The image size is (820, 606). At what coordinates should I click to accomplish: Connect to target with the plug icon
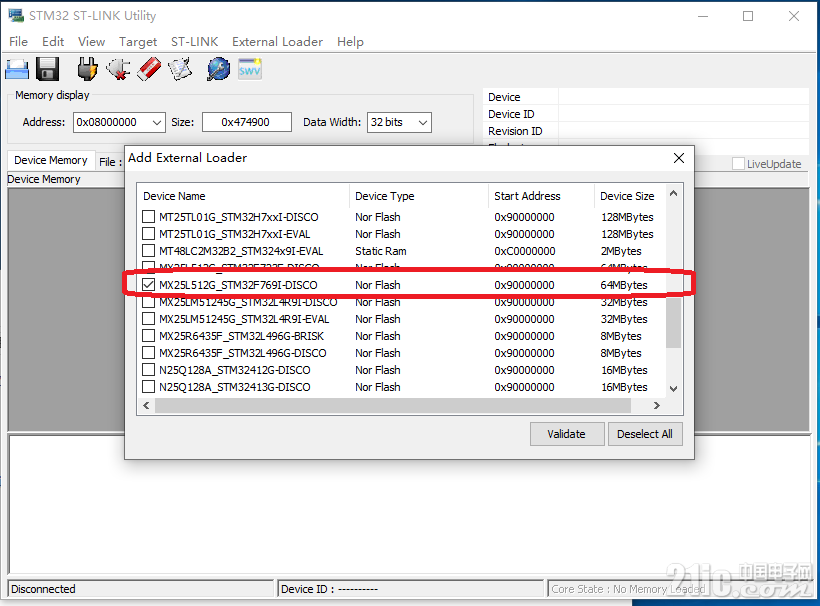(87, 69)
